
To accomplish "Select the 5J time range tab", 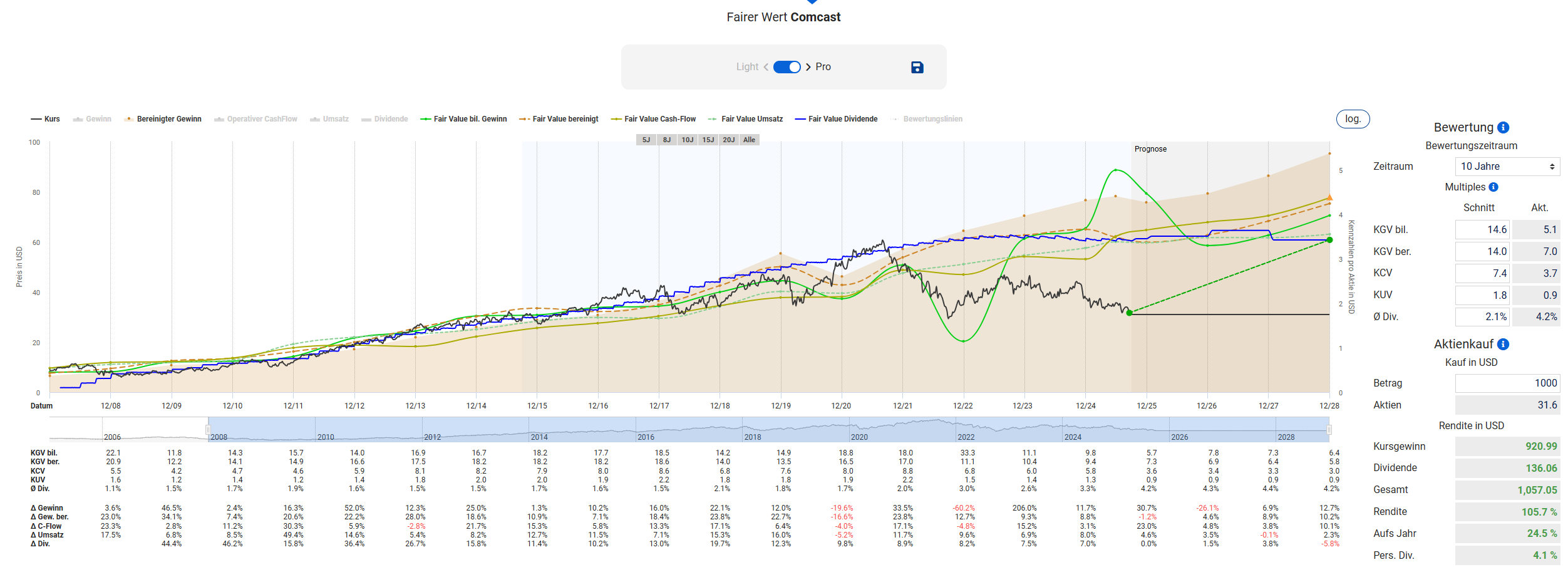I will point(646,140).
